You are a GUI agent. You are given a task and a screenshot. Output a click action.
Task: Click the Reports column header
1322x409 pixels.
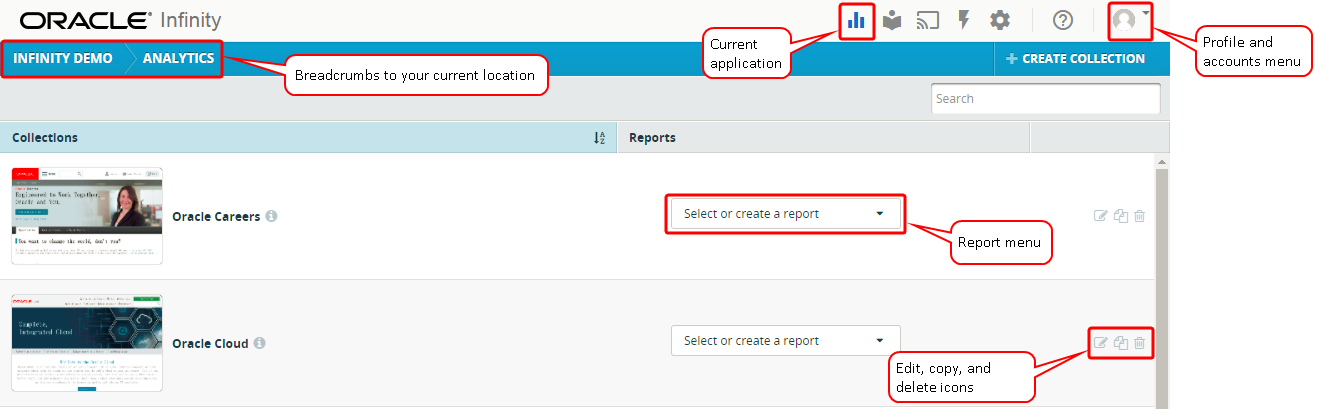tap(824, 138)
